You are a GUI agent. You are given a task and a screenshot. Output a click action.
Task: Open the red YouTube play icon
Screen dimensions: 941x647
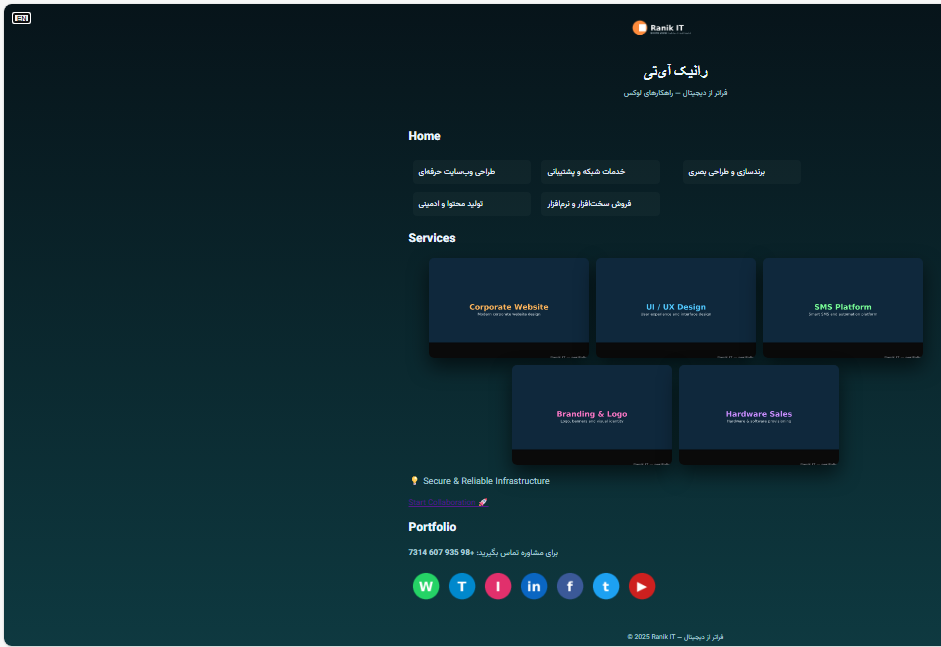pyautogui.click(x=642, y=586)
